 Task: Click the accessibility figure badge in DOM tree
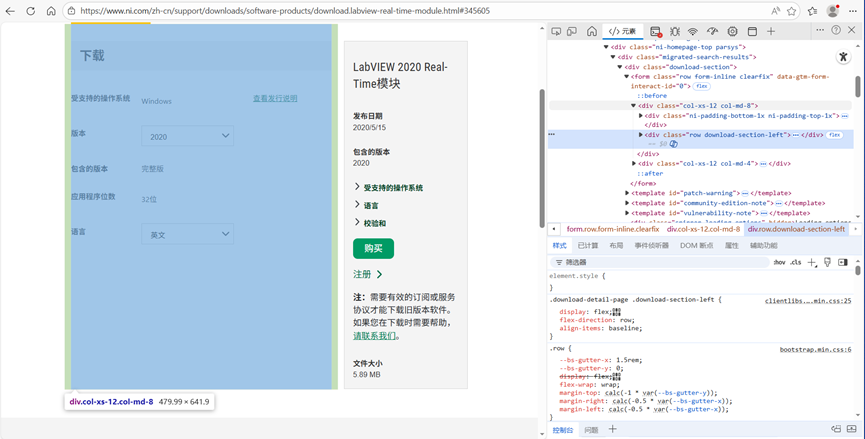pos(843,56)
